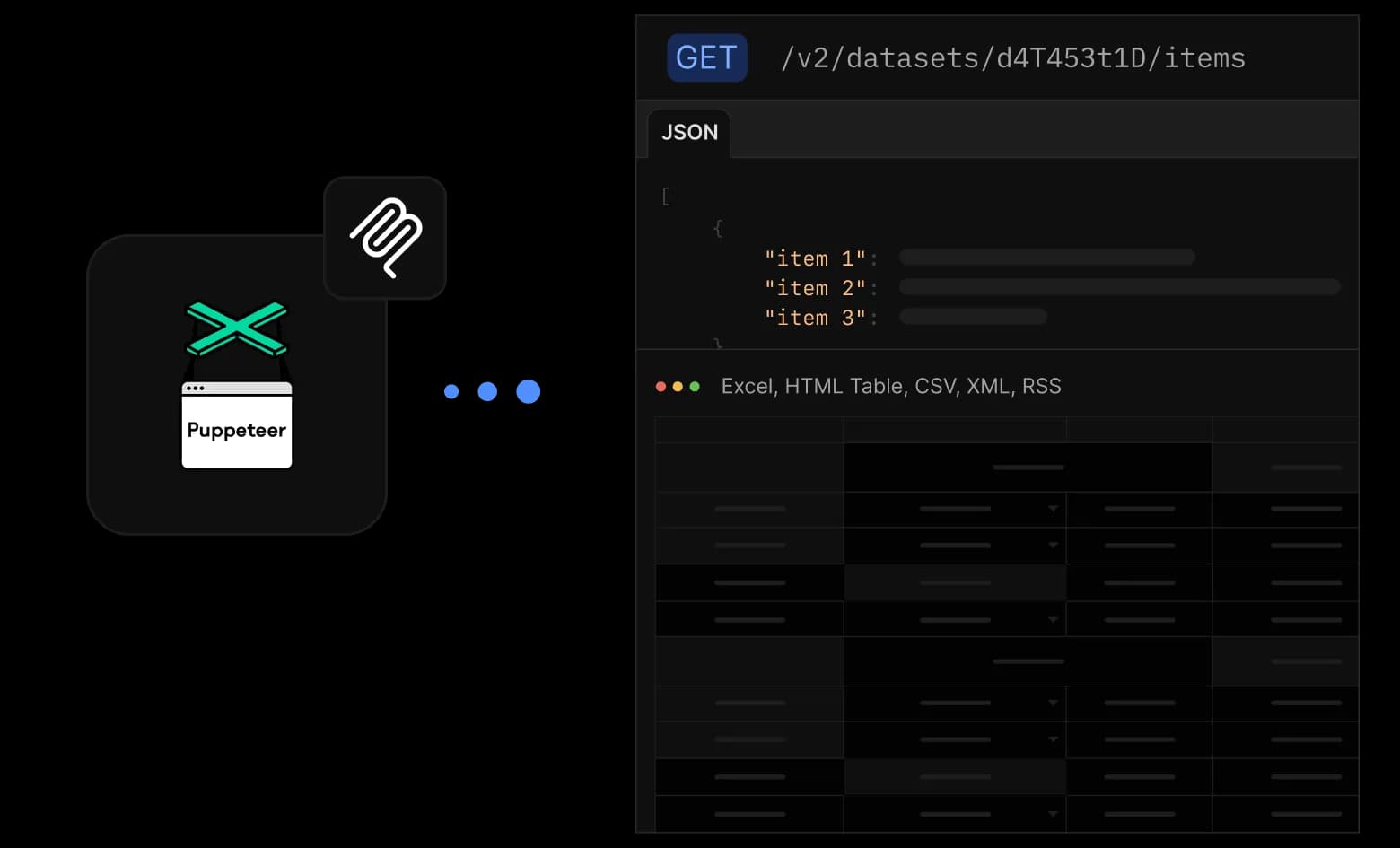Click the white scribble logo tile
Viewport: 1400px width, 848px height.
(x=385, y=238)
